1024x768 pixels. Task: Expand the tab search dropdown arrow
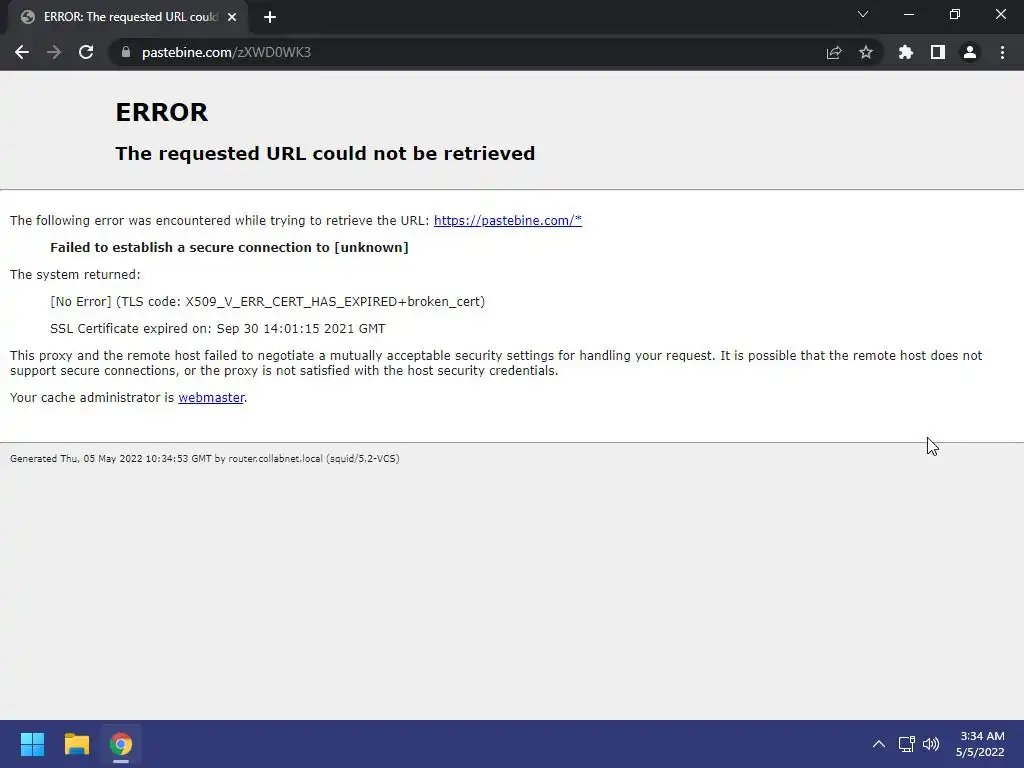[x=863, y=14]
